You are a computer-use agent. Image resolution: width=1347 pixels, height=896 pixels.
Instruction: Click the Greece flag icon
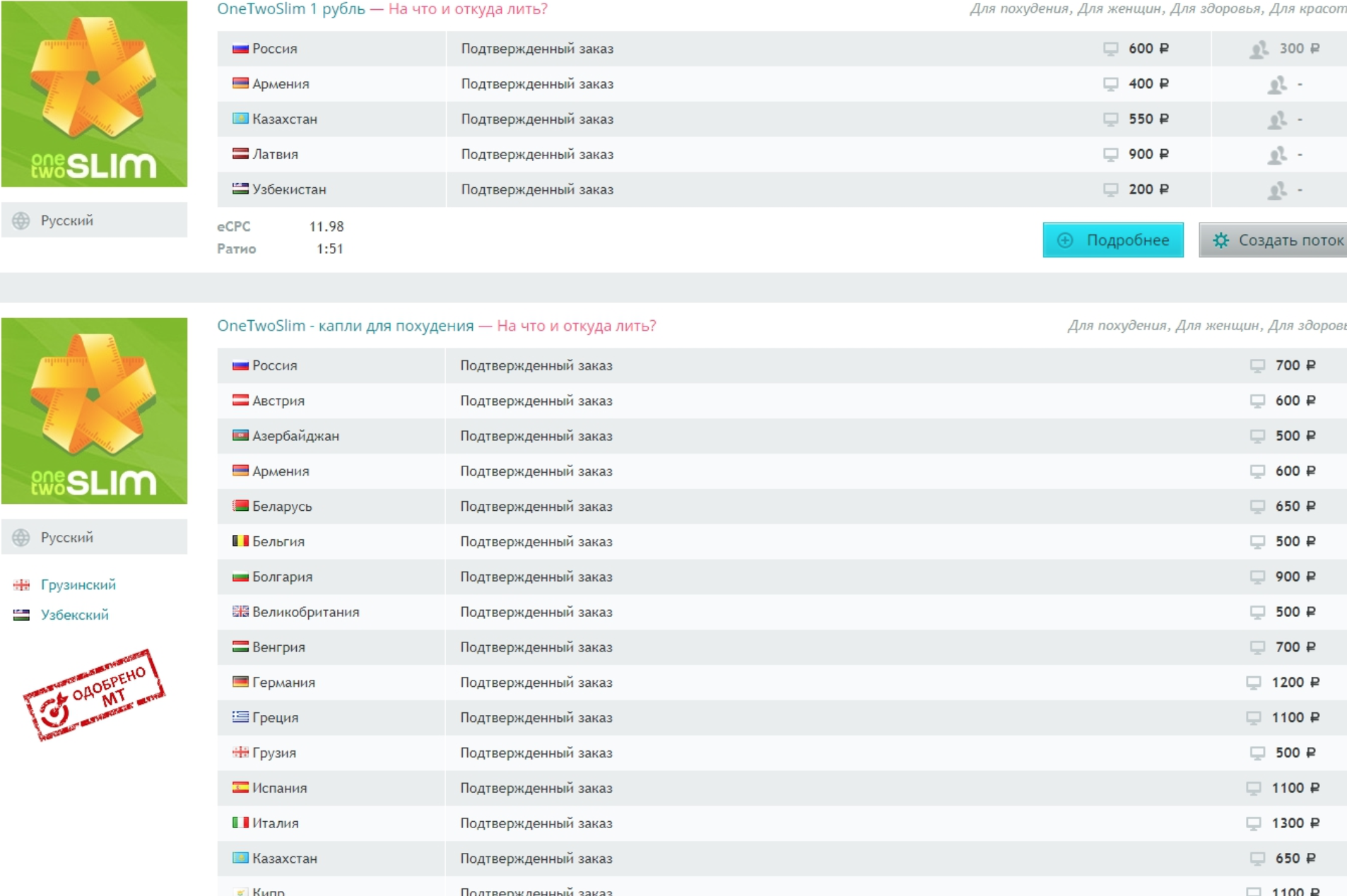240,717
